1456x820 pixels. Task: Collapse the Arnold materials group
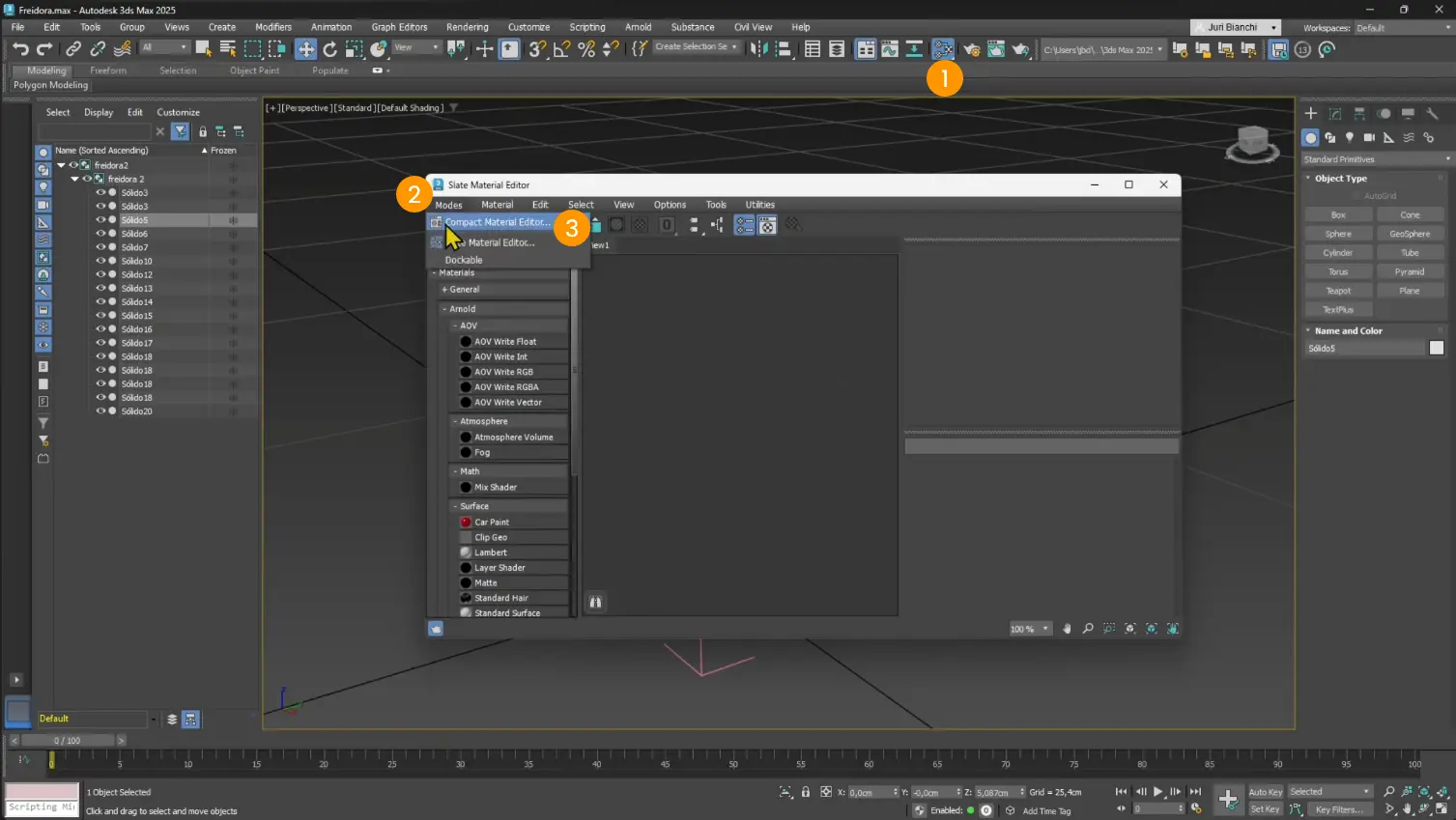pos(444,309)
